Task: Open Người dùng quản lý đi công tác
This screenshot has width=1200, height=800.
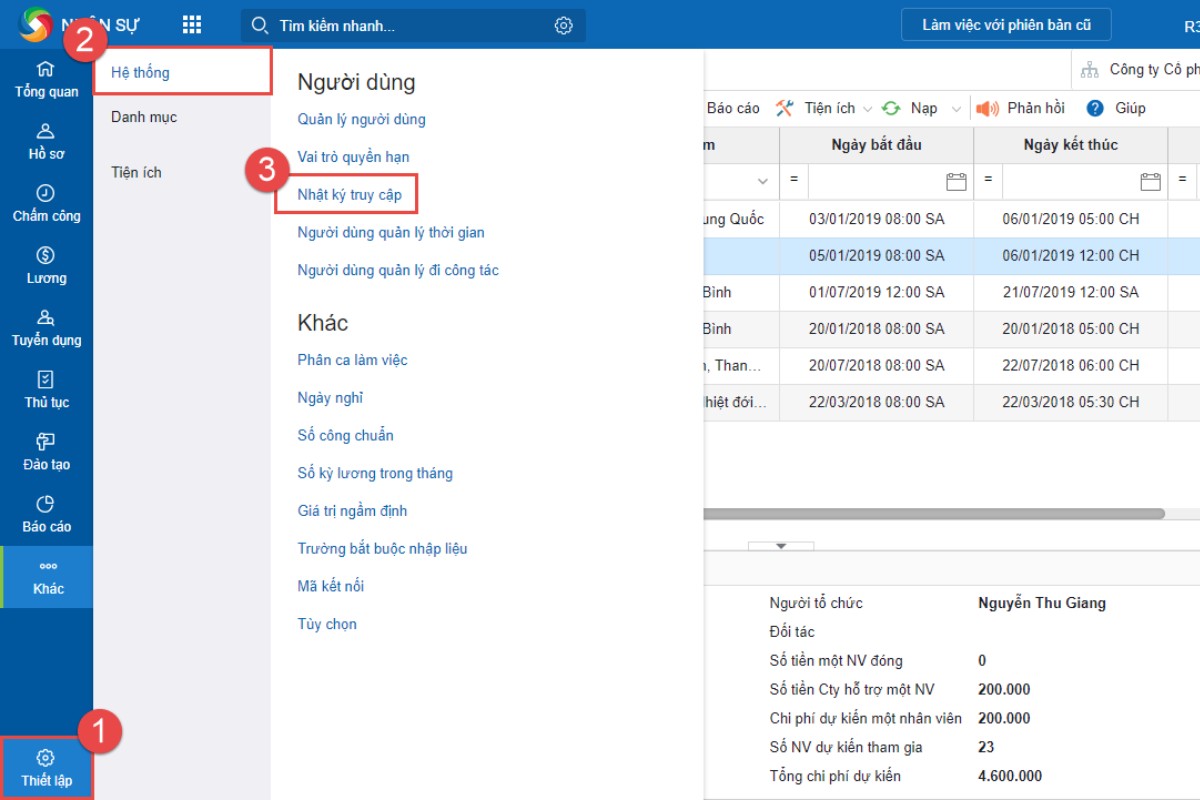Action: 398,270
